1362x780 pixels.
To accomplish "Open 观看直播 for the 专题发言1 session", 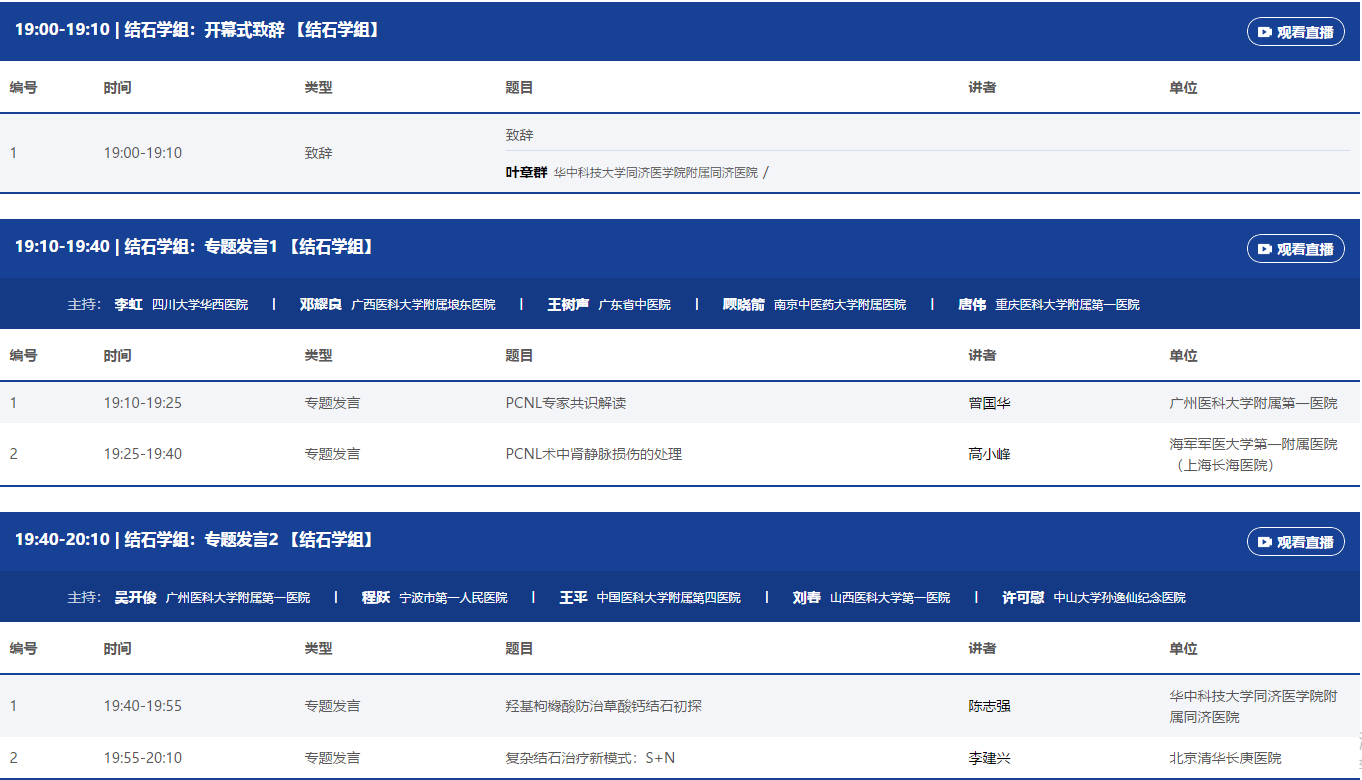I will coord(1295,249).
